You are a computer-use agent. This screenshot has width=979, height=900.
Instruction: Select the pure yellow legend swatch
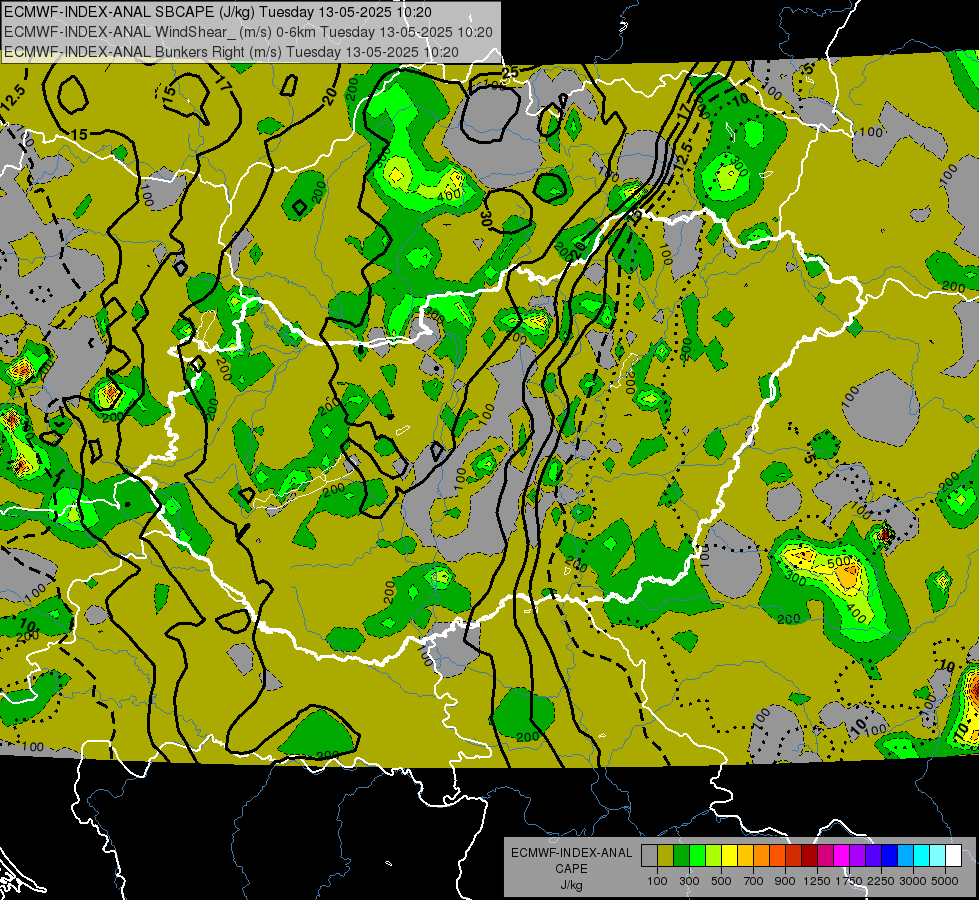(x=729, y=855)
